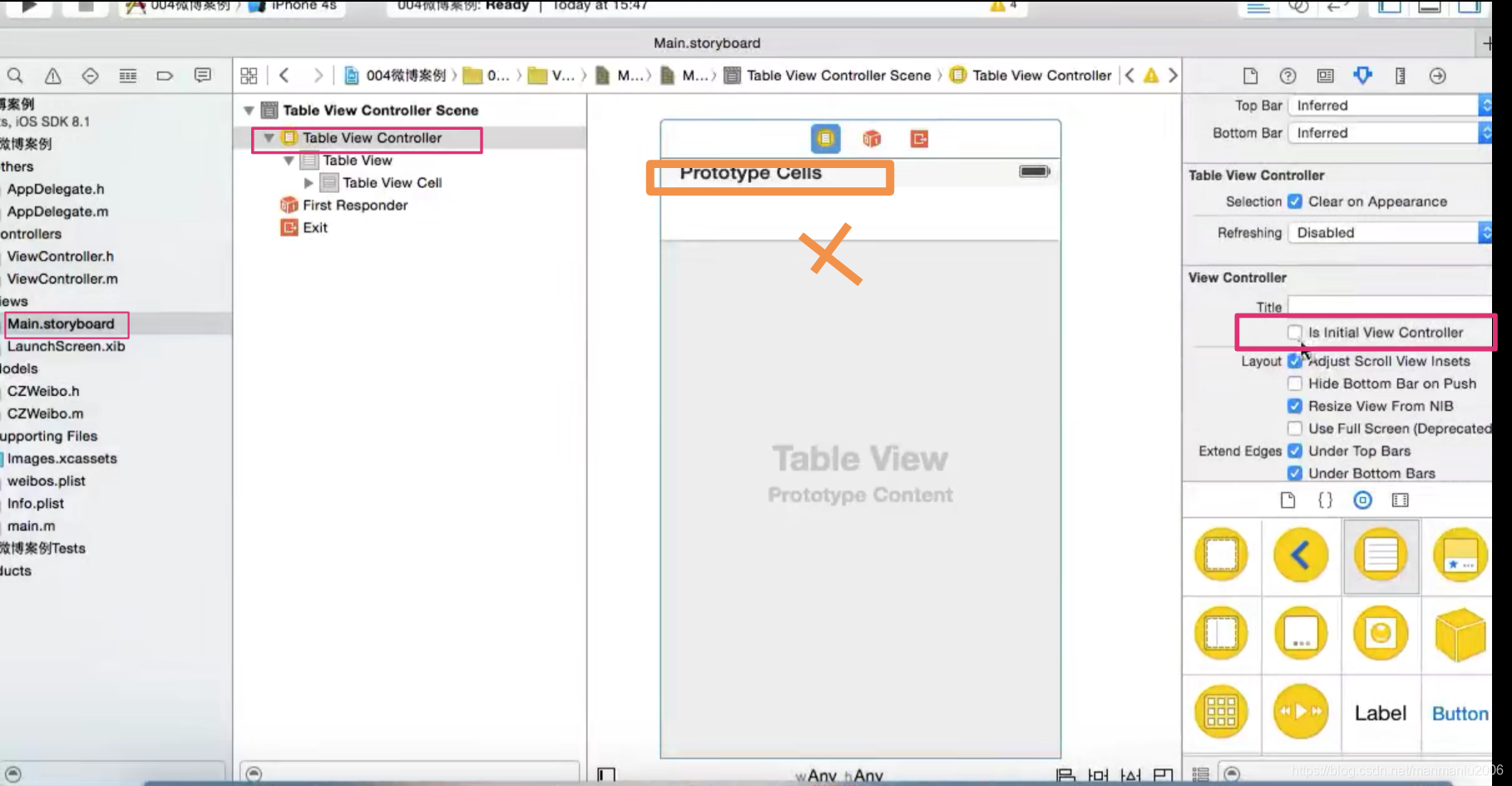Toggle Under Bottom Bars checkbox
Screen dimensions: 1512x786
click(1295, 473)
